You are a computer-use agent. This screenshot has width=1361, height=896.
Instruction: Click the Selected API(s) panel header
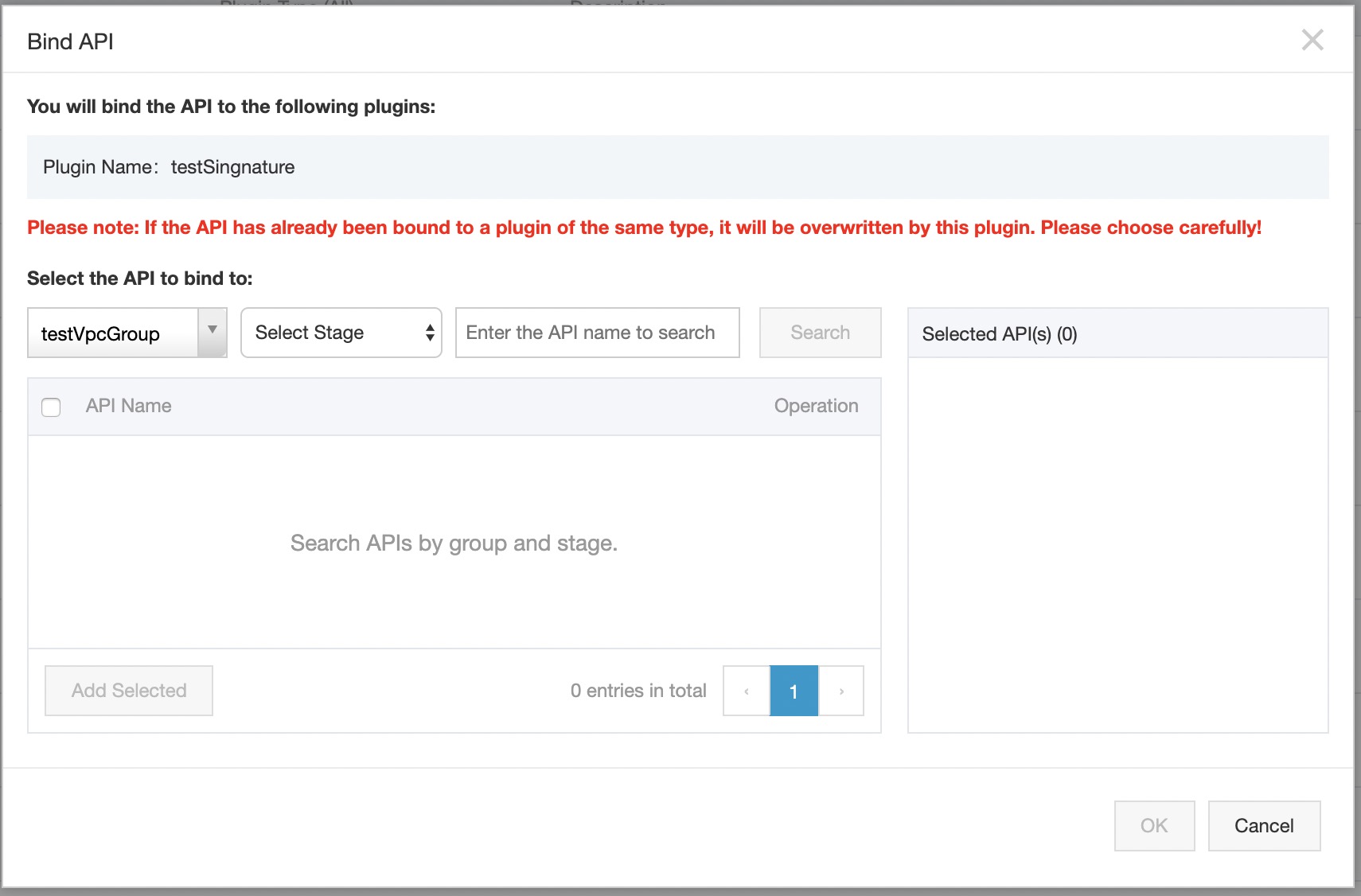pos(1000,334)
